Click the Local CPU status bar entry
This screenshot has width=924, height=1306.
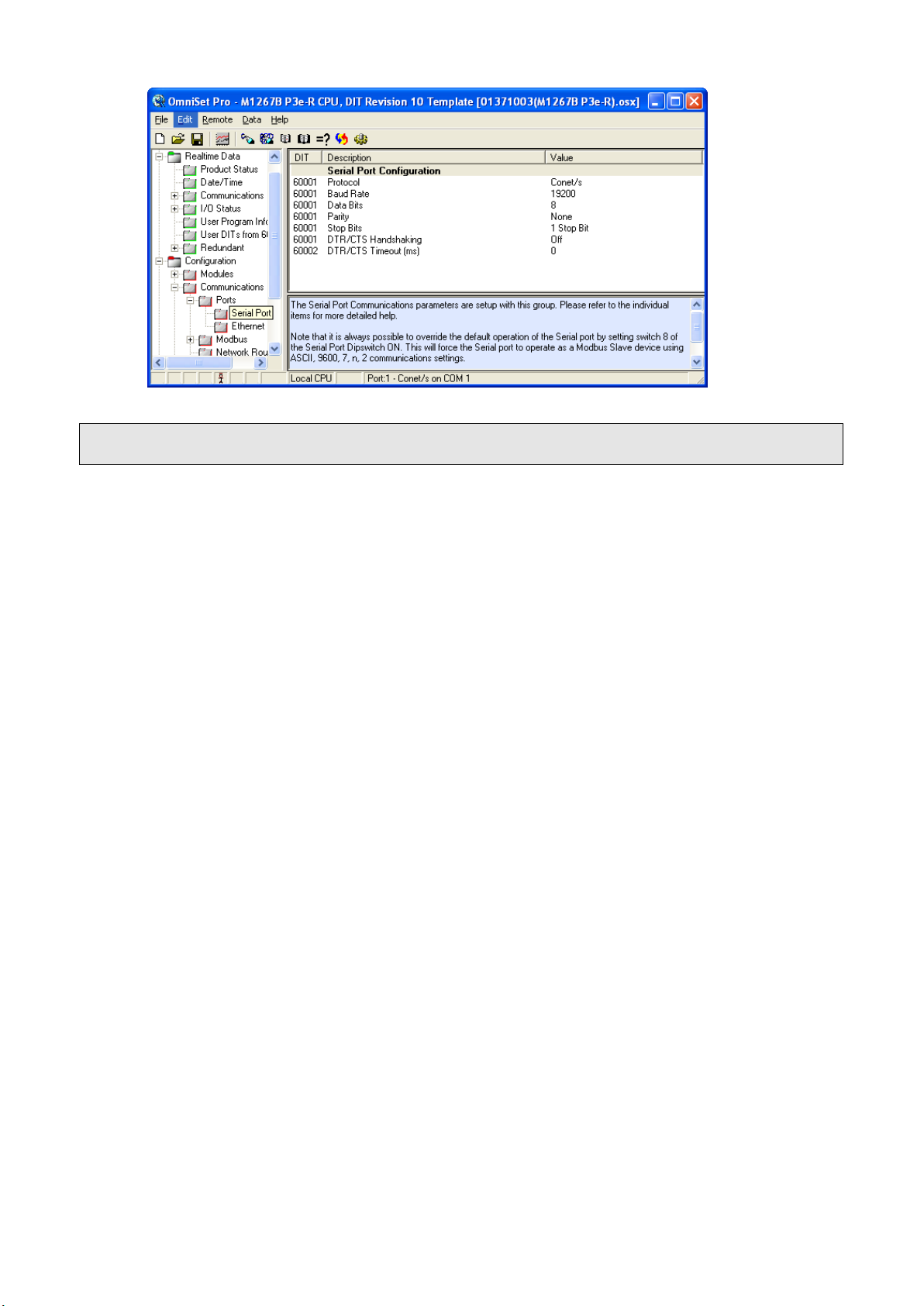(x=311, y=379)
